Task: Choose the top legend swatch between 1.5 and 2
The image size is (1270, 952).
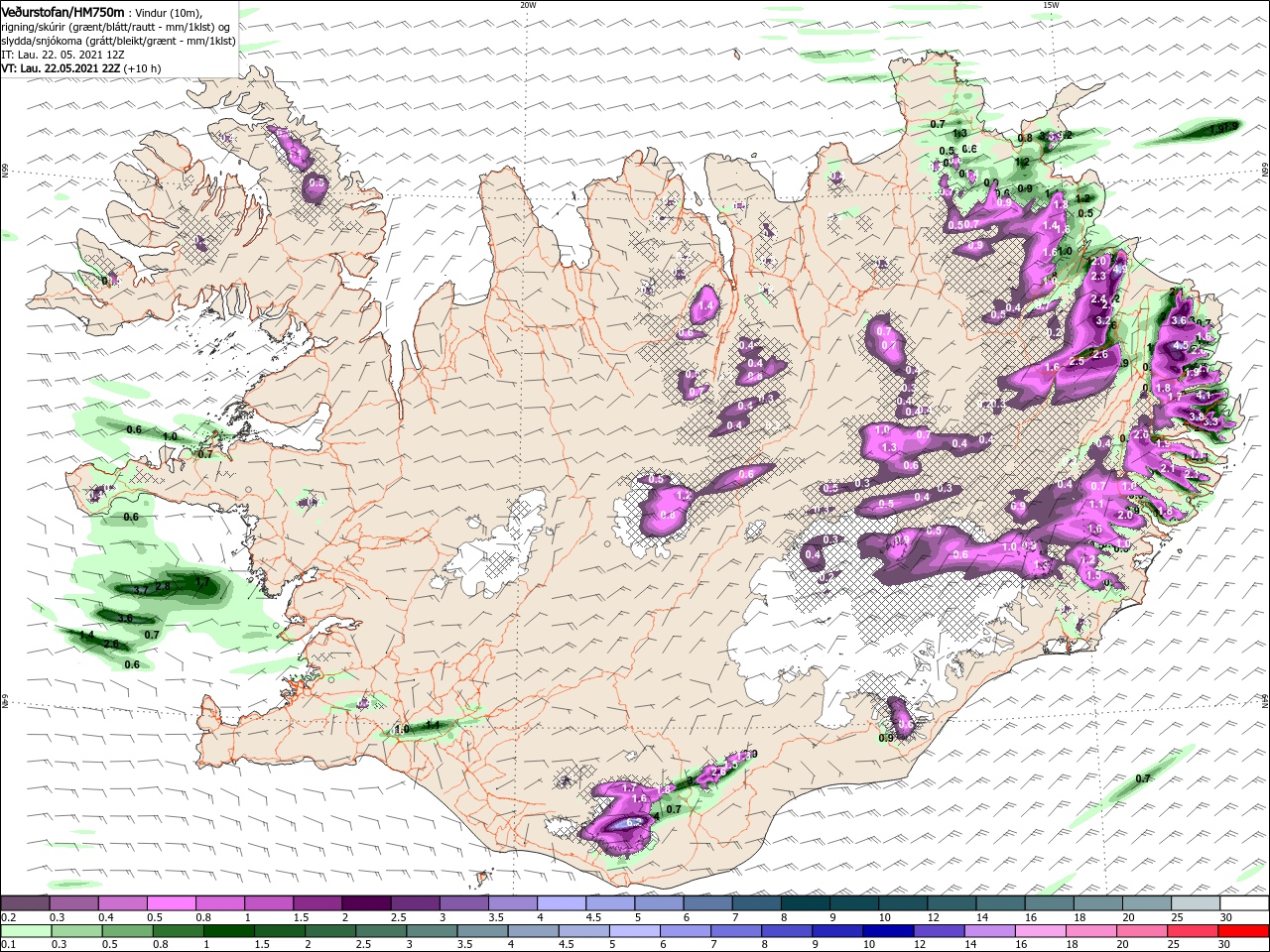Action: [x=317, y=903]
